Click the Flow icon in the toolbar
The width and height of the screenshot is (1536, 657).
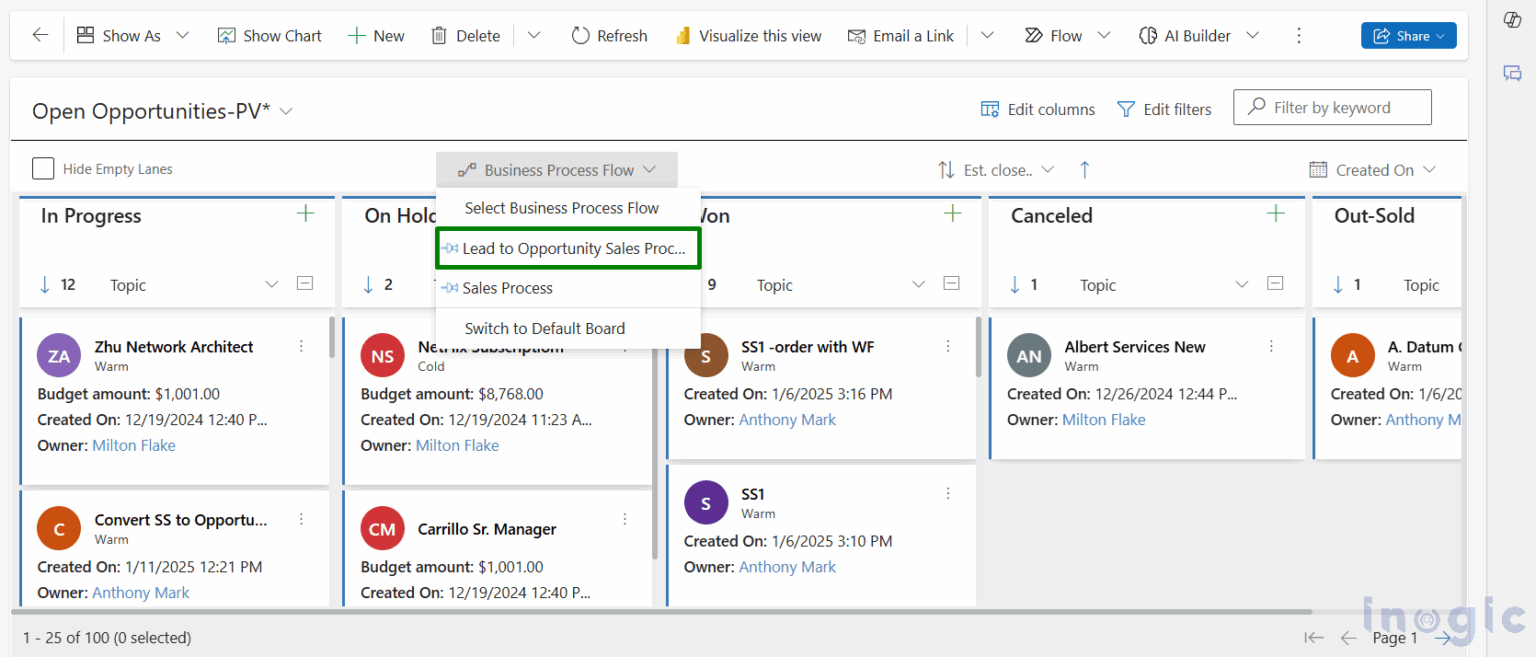1037,35
